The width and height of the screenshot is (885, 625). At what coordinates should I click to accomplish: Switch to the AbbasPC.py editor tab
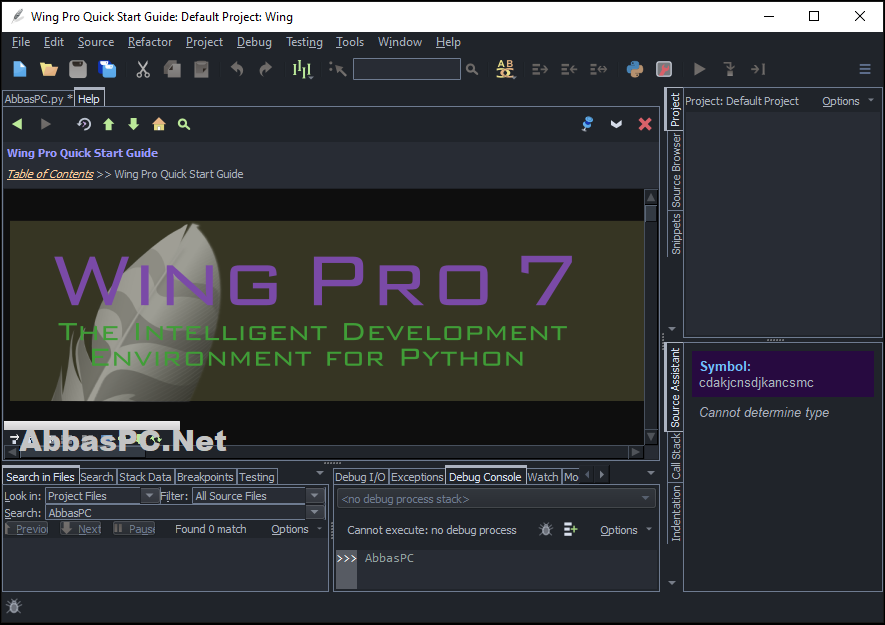coord(38,99)
